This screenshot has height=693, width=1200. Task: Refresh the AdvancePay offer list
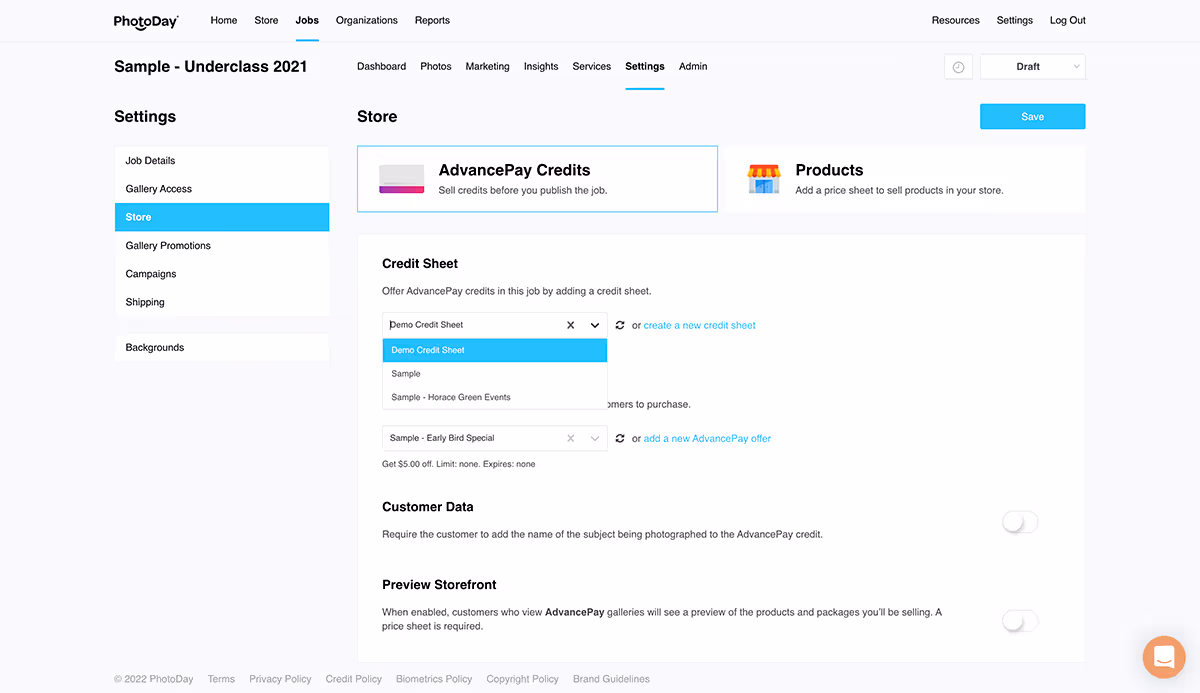[x=620, y=438]
